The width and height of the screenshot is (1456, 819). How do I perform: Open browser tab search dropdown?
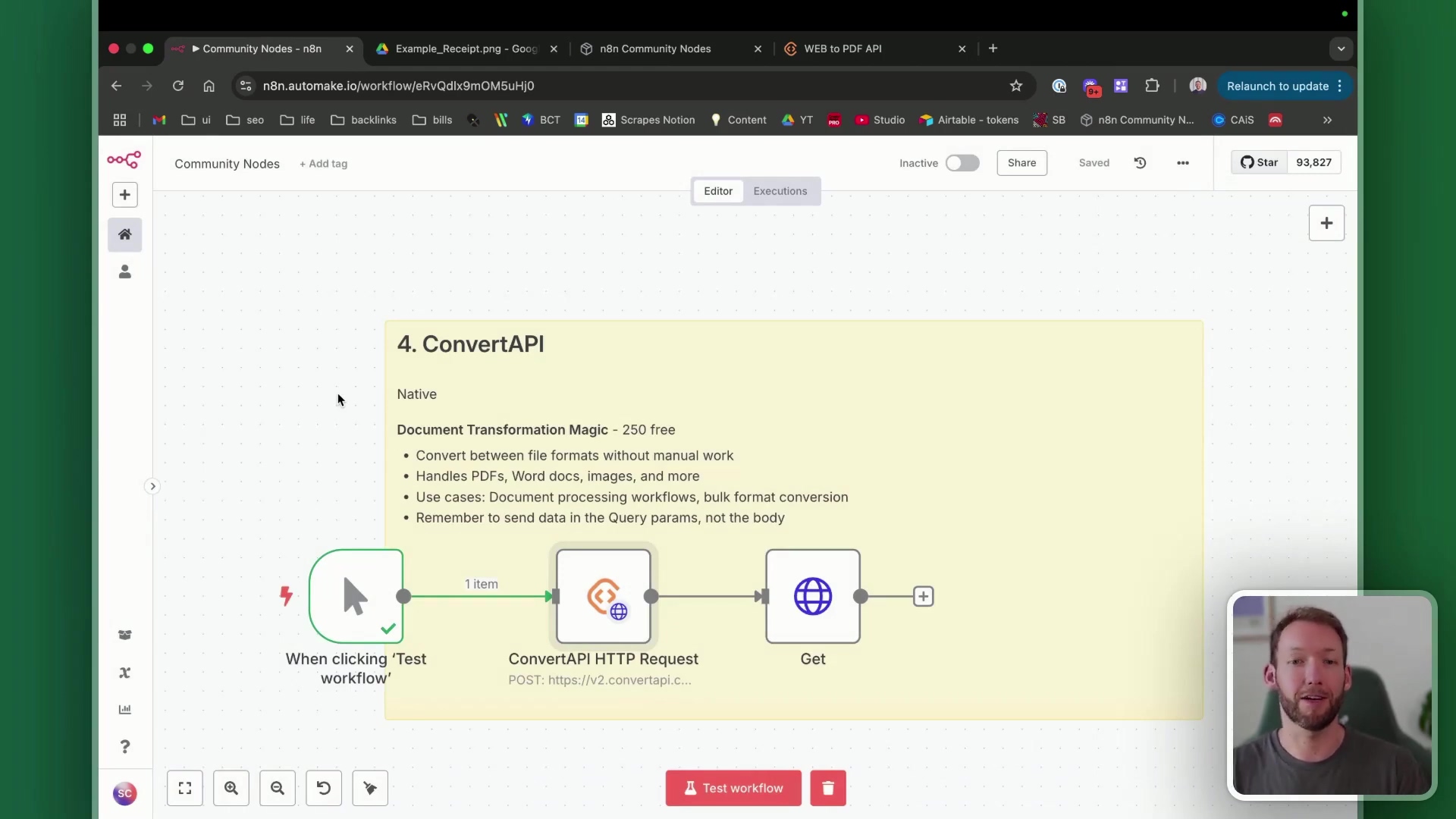[1341, 49]
